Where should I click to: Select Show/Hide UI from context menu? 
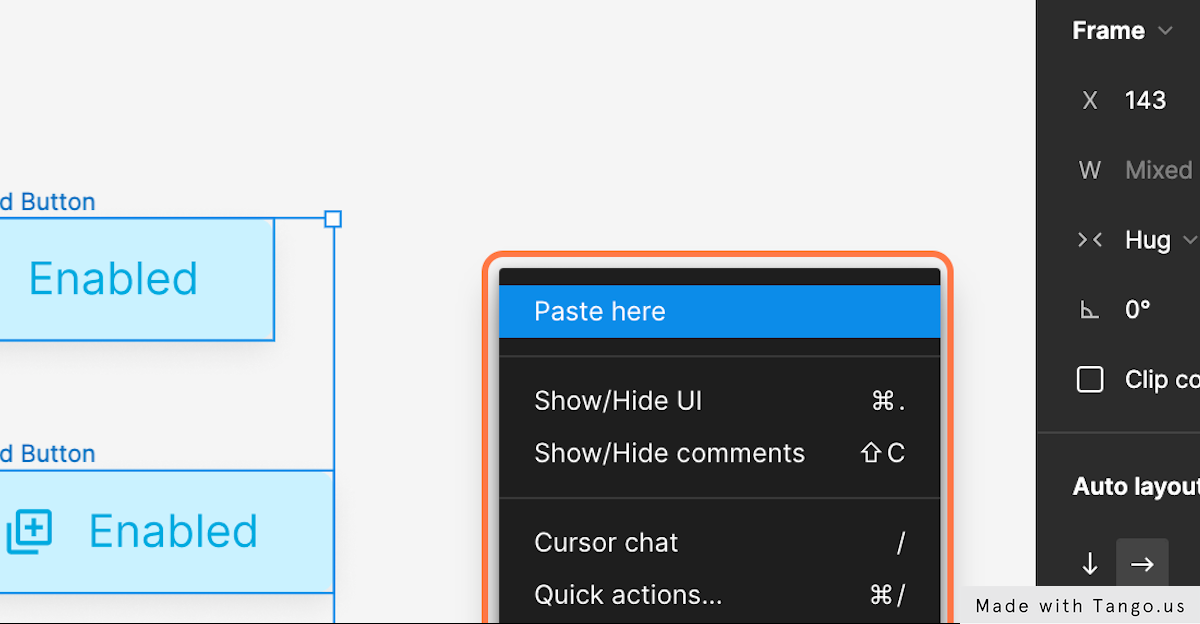pos(618,401)
